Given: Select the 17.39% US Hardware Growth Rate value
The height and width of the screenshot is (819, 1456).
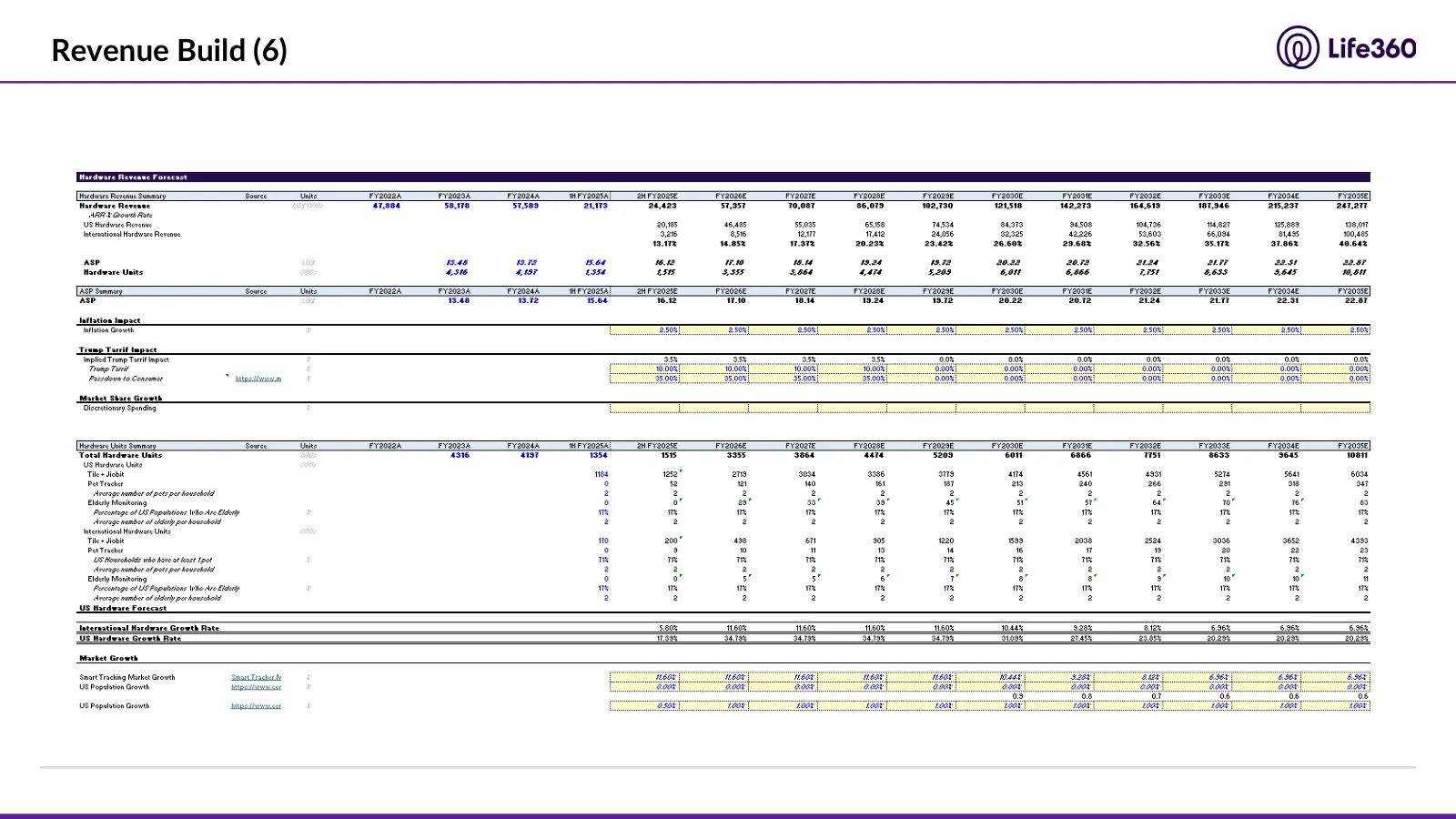Looking at the screenshot, I should point(667,638).
